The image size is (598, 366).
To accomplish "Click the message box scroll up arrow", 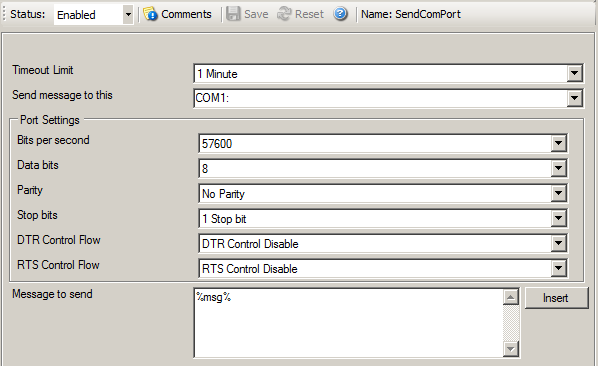I will (x=511, y=297).
